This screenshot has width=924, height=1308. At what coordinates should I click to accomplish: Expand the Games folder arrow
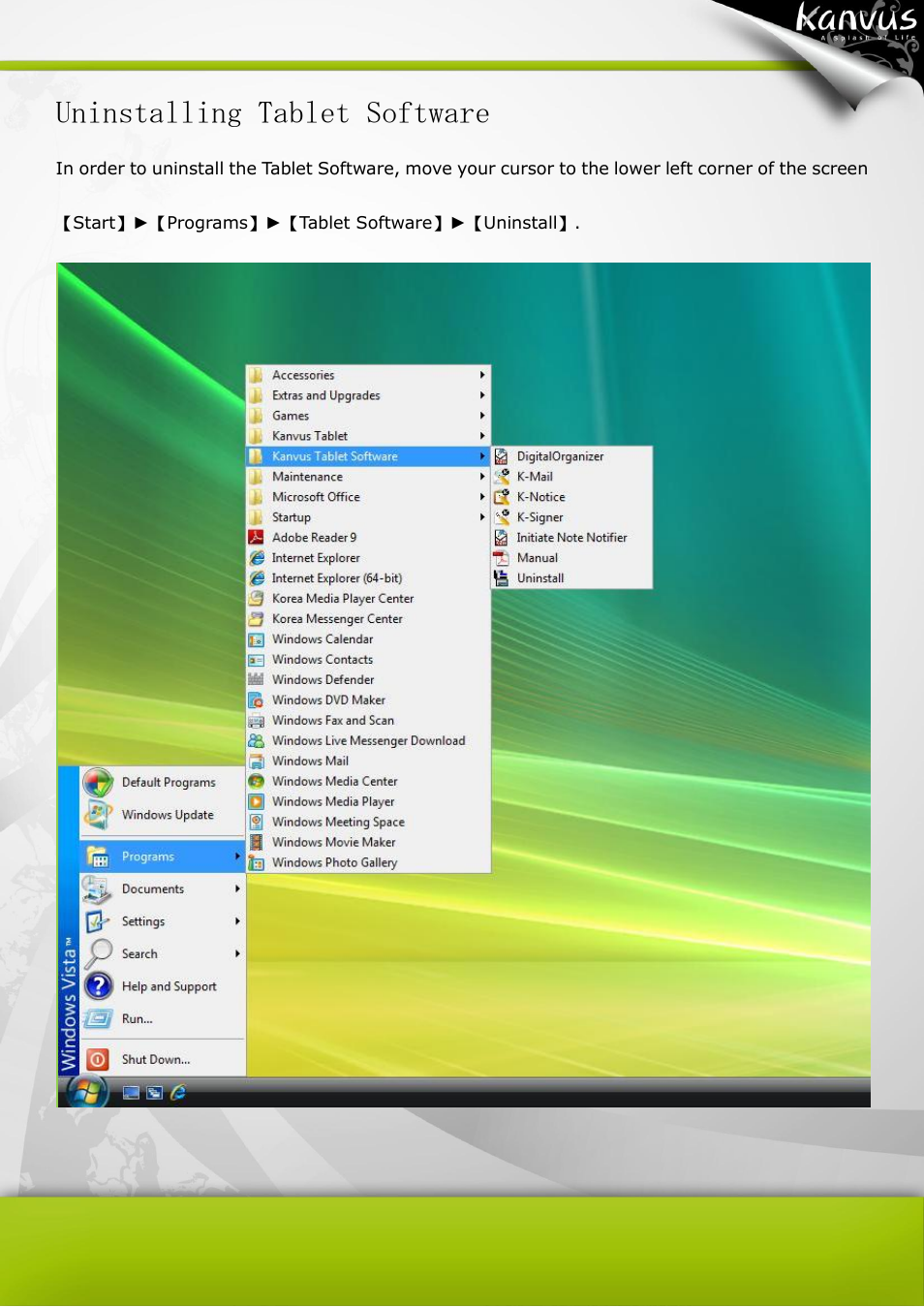pyautogui.click(x=482, y=416)
